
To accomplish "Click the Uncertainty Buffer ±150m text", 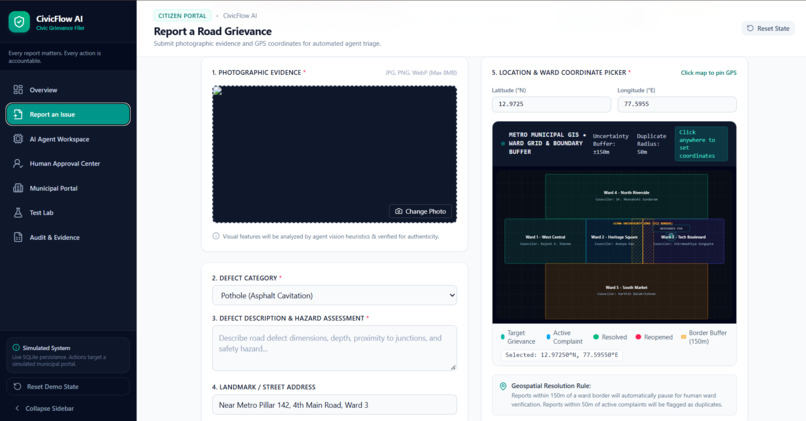I will coord(610,144).
